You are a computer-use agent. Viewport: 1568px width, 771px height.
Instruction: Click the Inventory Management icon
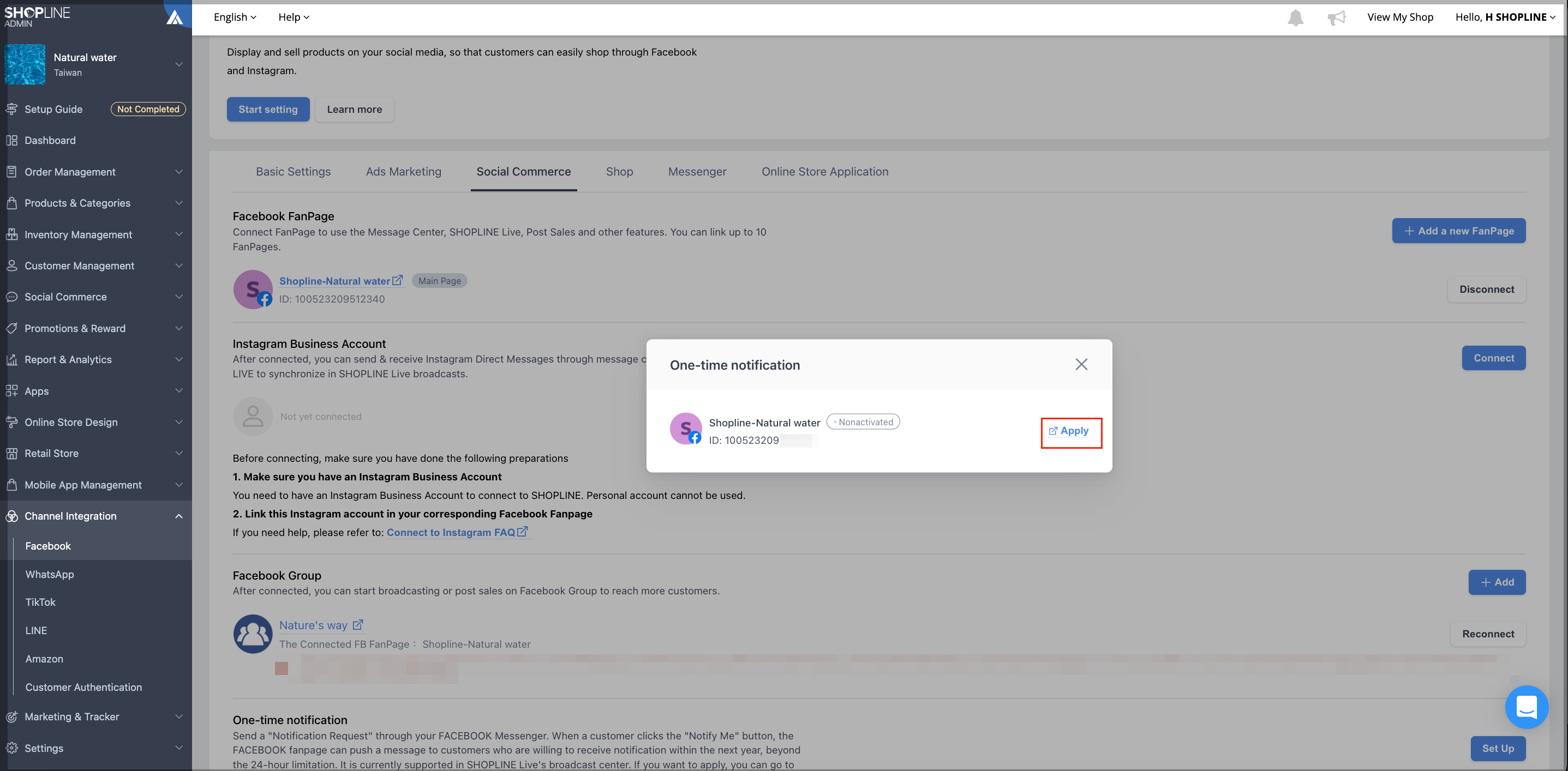pos(11,234)
